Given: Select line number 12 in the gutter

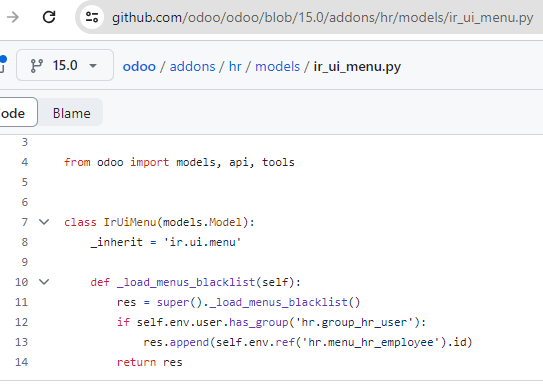Looking at the screenshot, I should [x=21, y=322].
